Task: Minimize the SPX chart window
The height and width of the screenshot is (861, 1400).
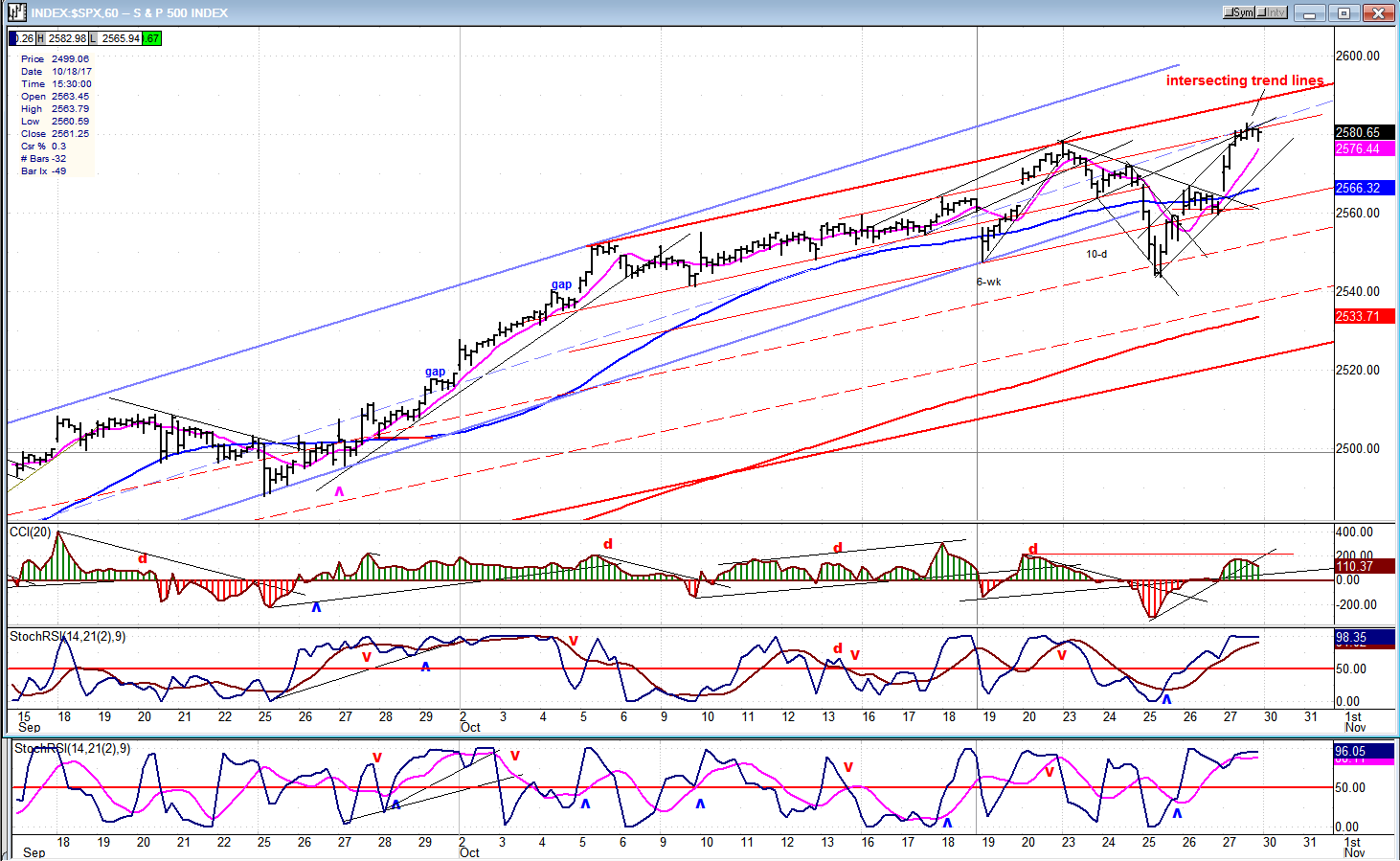Action: tap(1310, 12)
